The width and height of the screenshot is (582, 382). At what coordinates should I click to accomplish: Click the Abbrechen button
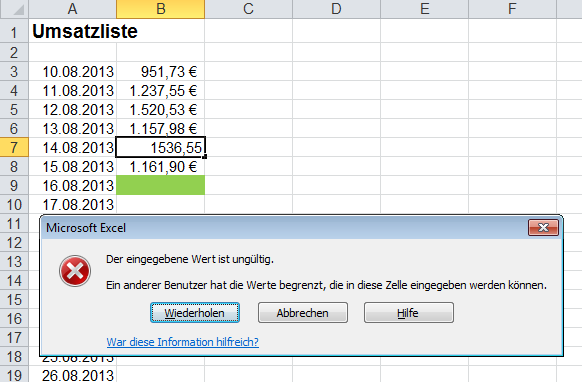tap(303, 313)
